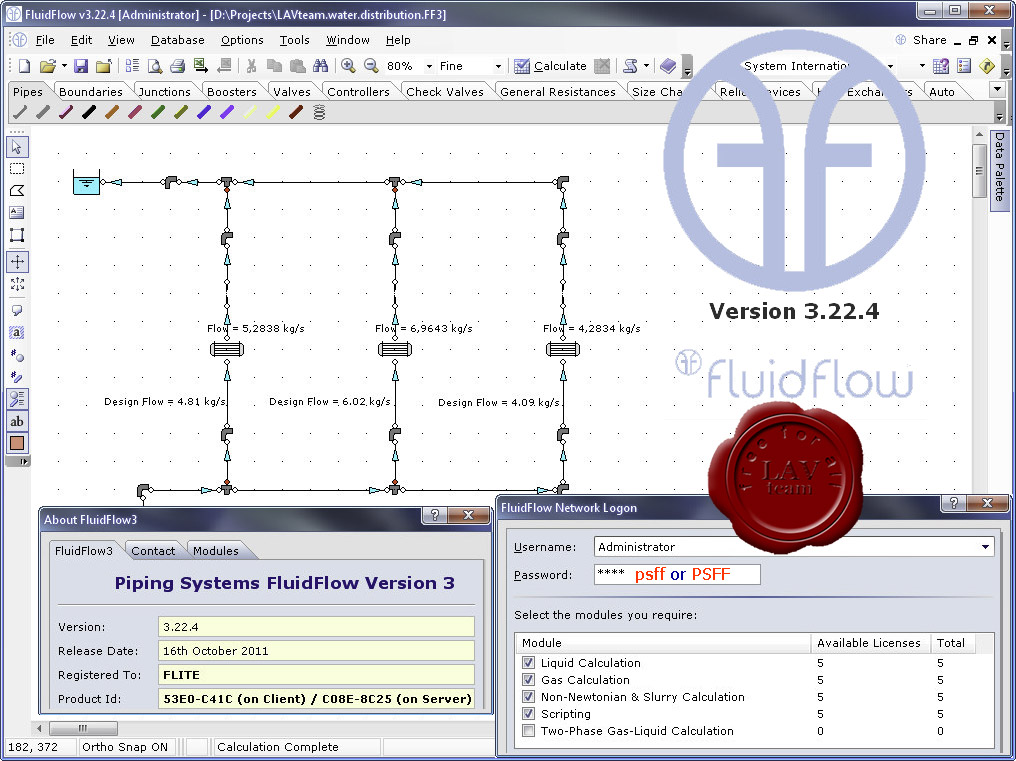Uncheck Non-Newtonian & Slurry Calculation
1016x761 pixels.
529,697
